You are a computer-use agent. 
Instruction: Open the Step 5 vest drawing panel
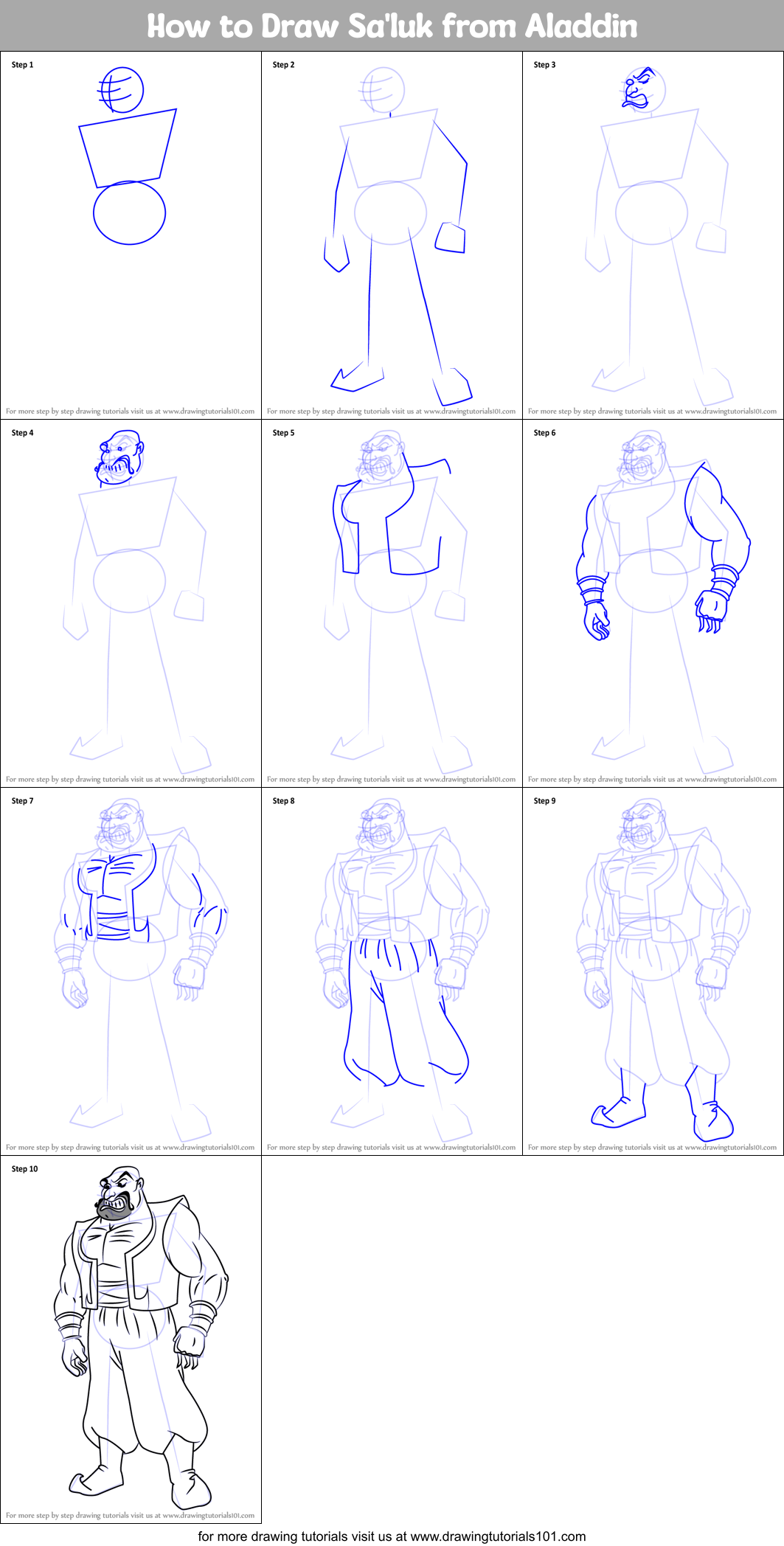(x=392, y=603)
